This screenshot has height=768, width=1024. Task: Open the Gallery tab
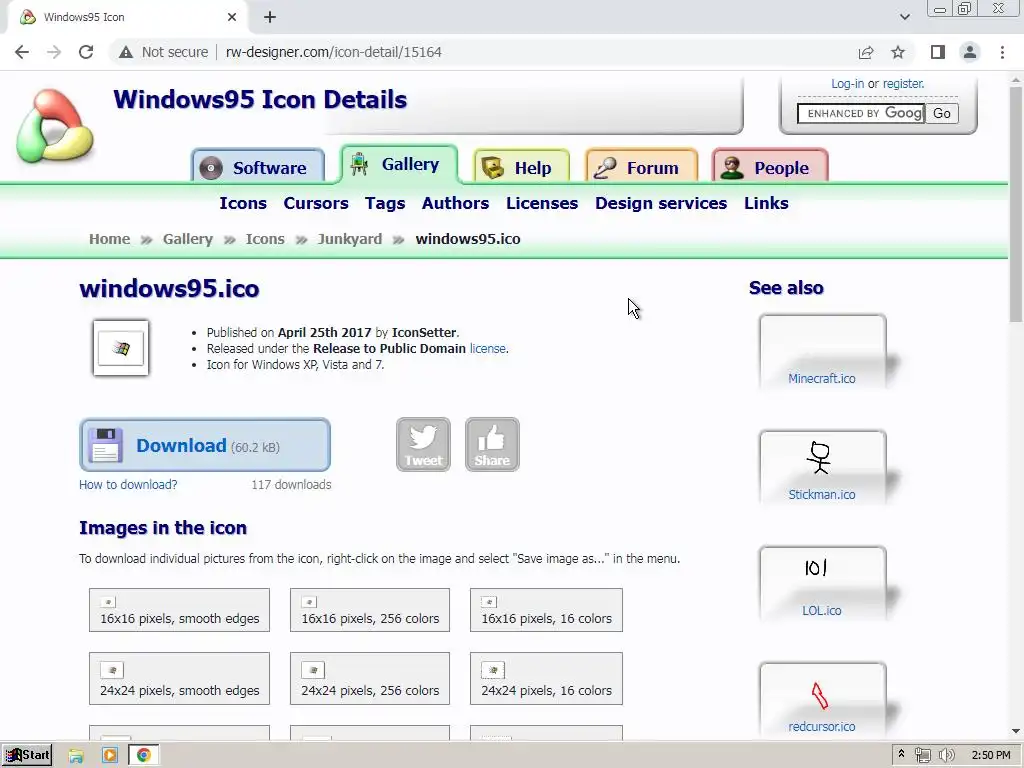399,164
